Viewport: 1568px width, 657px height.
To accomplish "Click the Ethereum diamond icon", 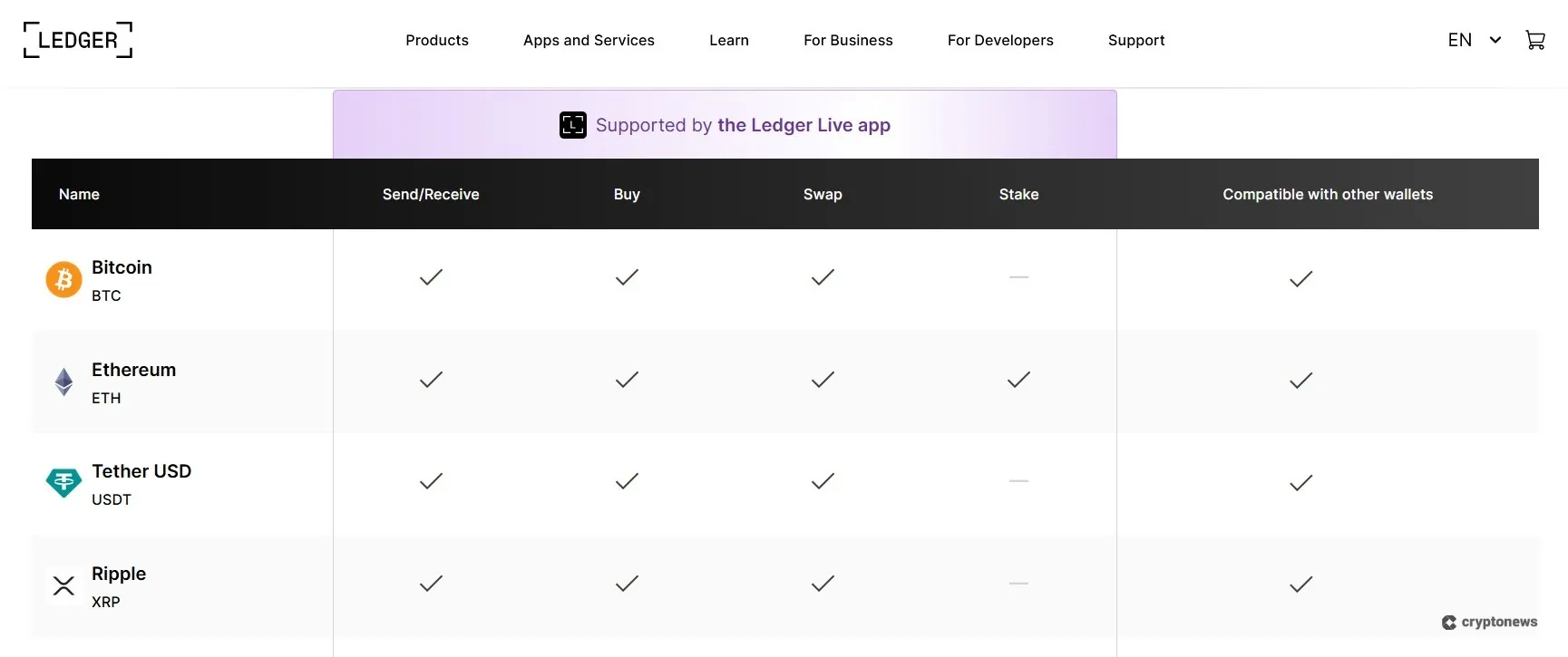I will tap(63, 382).
